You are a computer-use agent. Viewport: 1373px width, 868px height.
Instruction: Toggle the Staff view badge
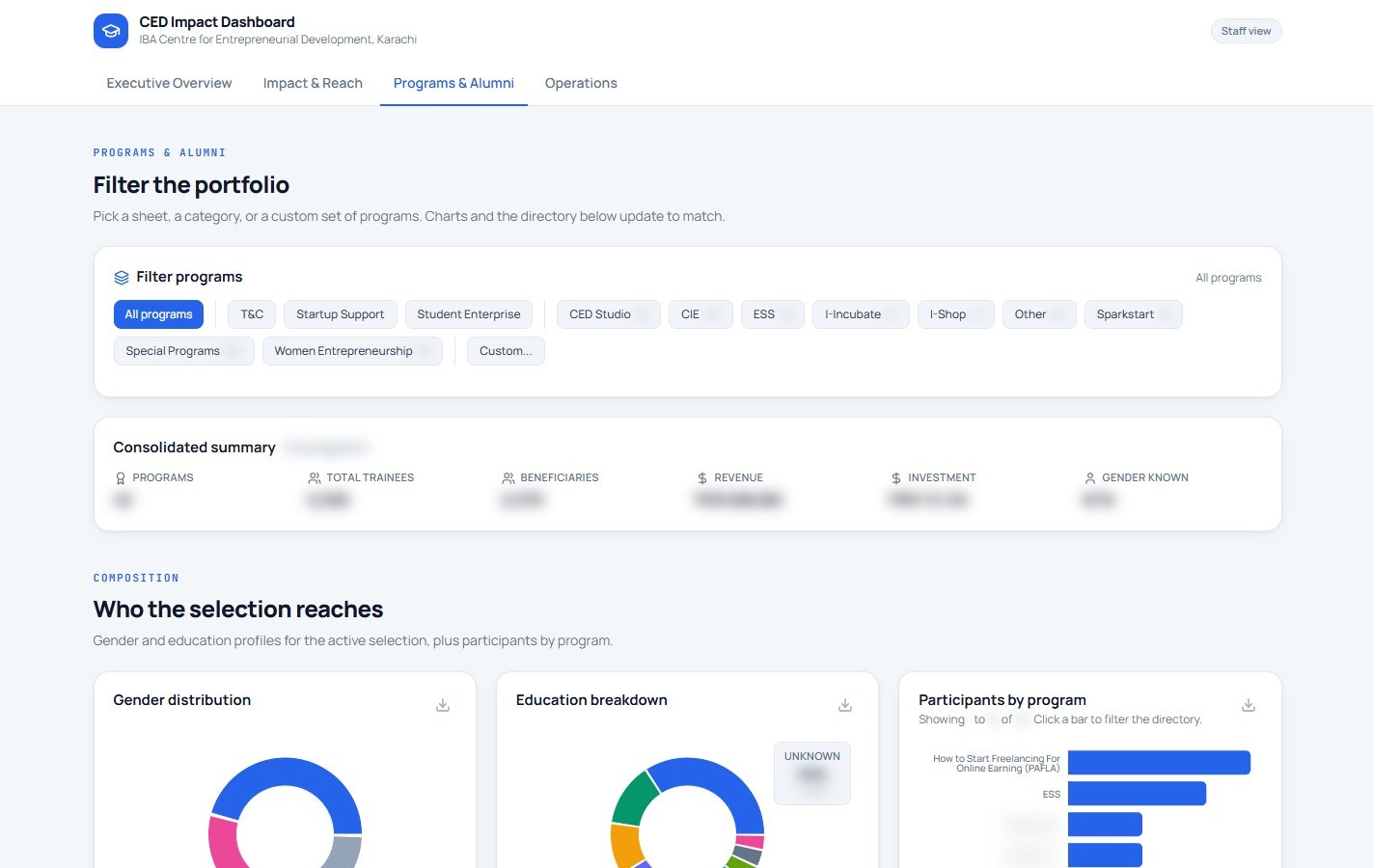[x=1246, y=31]
